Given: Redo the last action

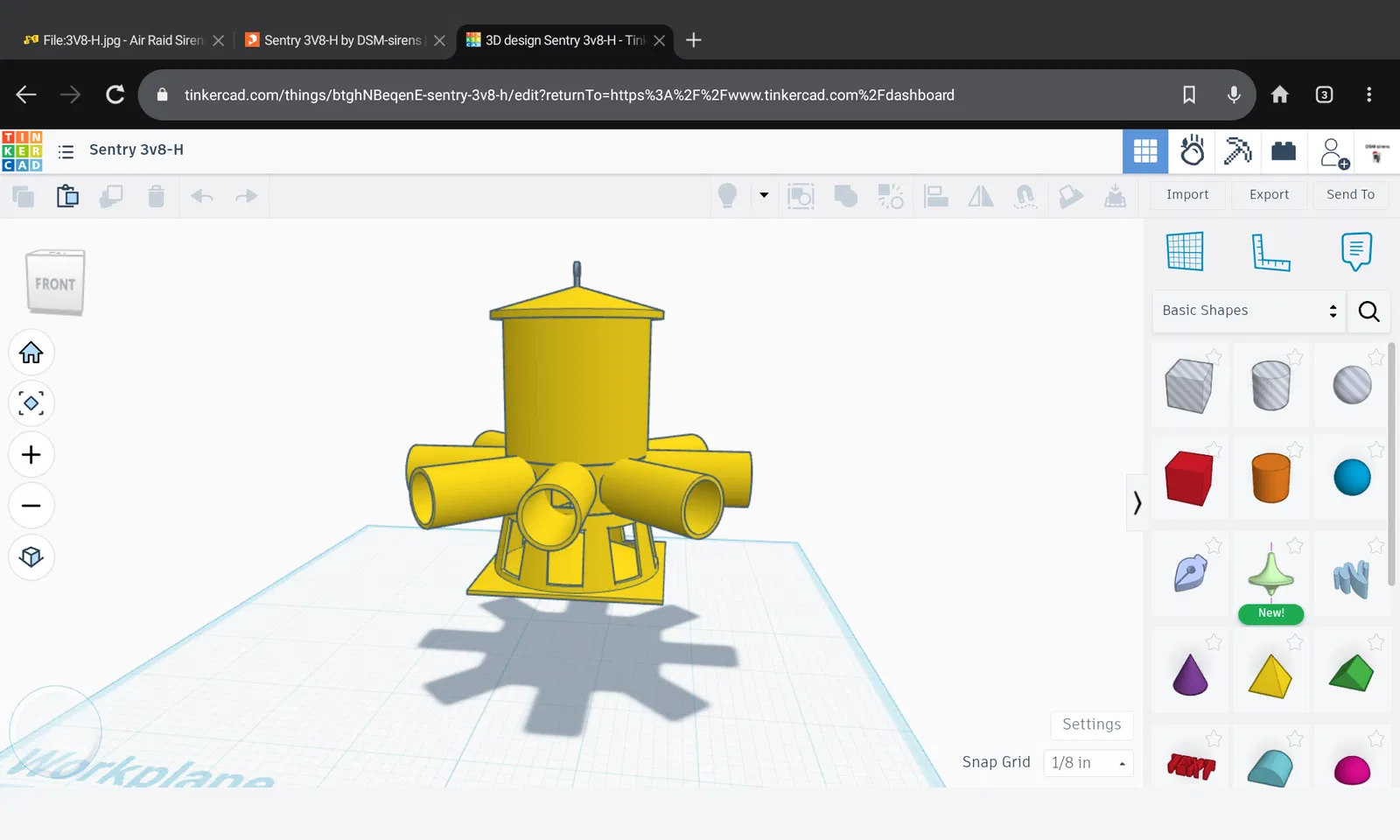Looking at the screenshot, I should (x=247, y=196).
